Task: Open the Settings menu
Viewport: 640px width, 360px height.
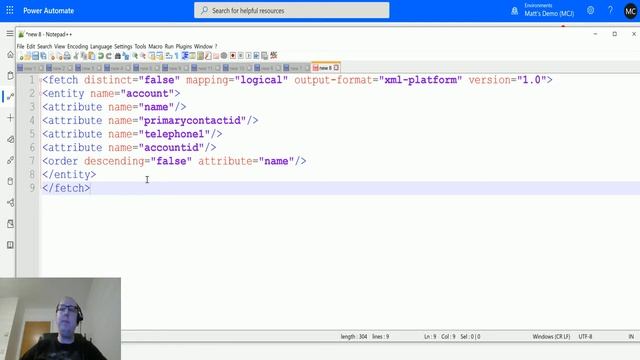Action: pos(123,47)
